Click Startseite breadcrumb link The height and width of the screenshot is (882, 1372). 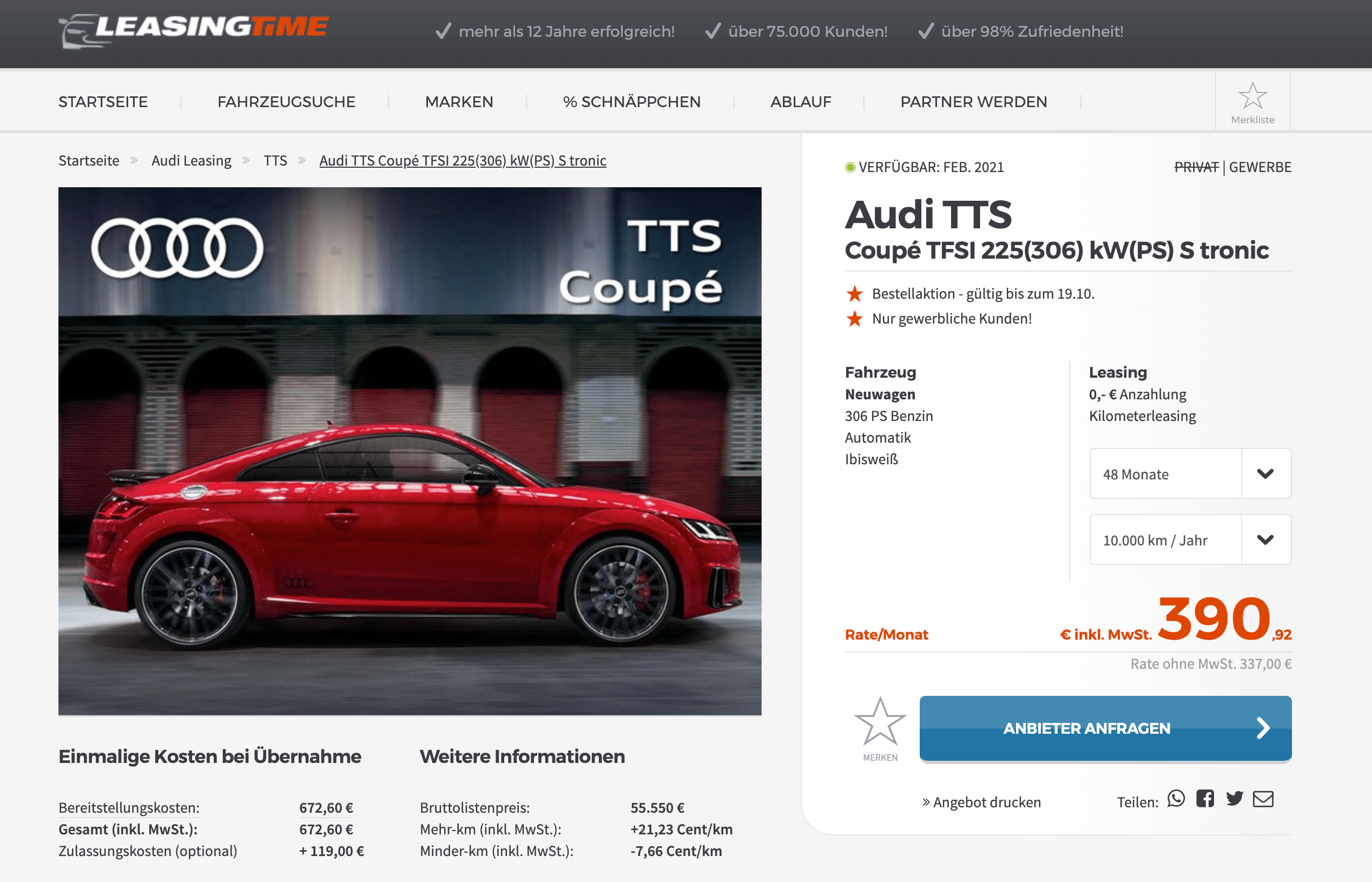[x=89, y=160]
